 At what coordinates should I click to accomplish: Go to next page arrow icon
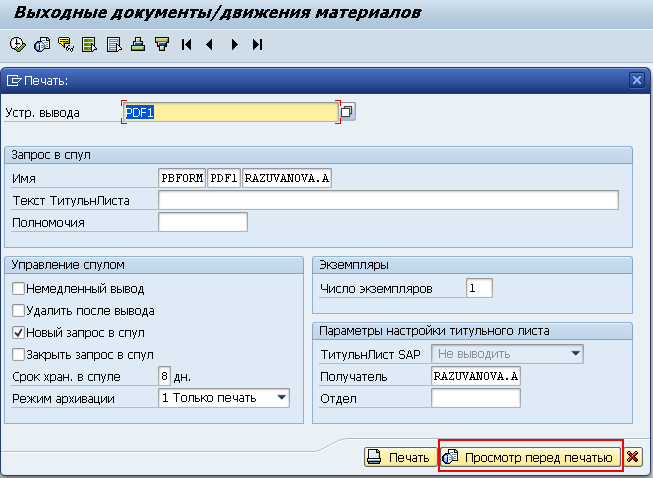pyautogui.click(x=234, y=44)
